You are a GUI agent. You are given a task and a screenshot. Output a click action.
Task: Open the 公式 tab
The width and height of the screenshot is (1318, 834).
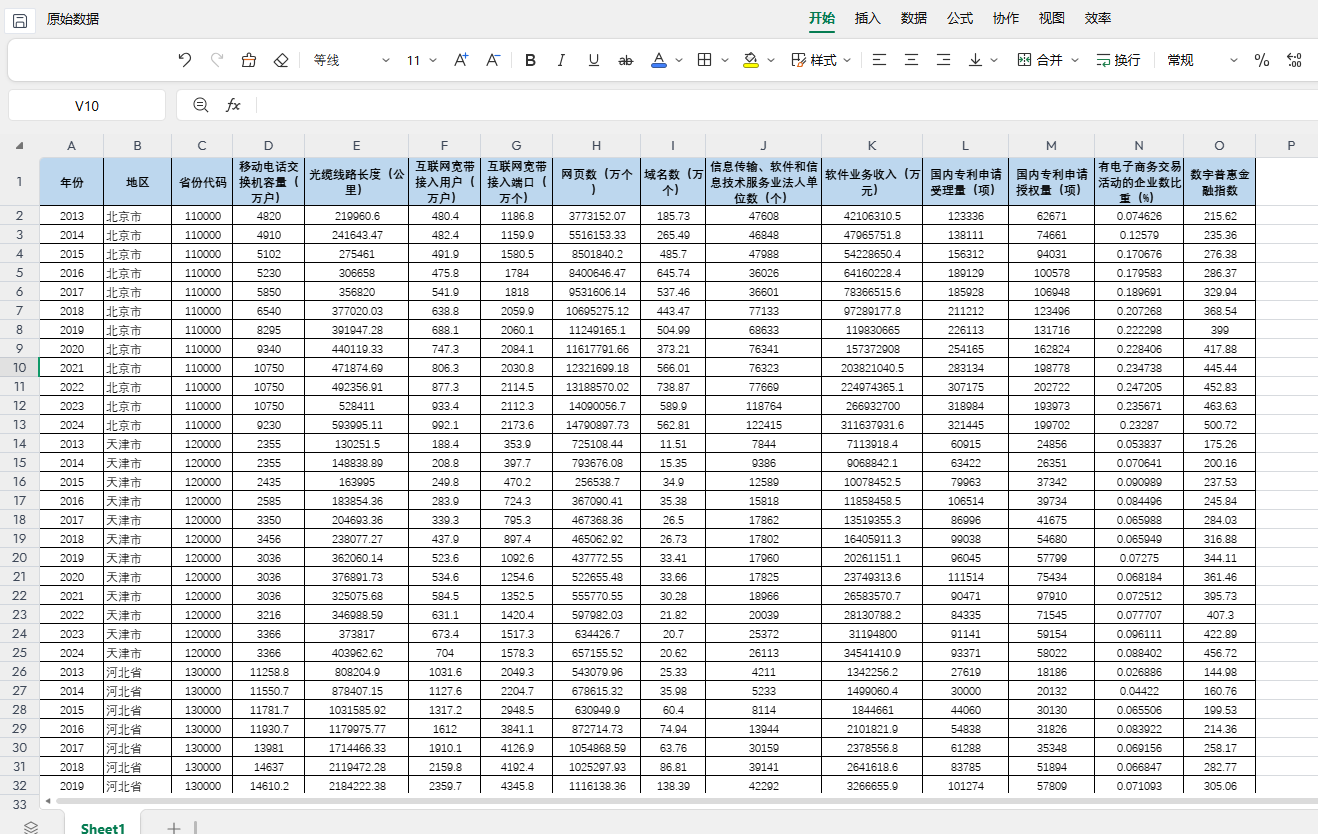pyautogui.click(x=960, y=18)
